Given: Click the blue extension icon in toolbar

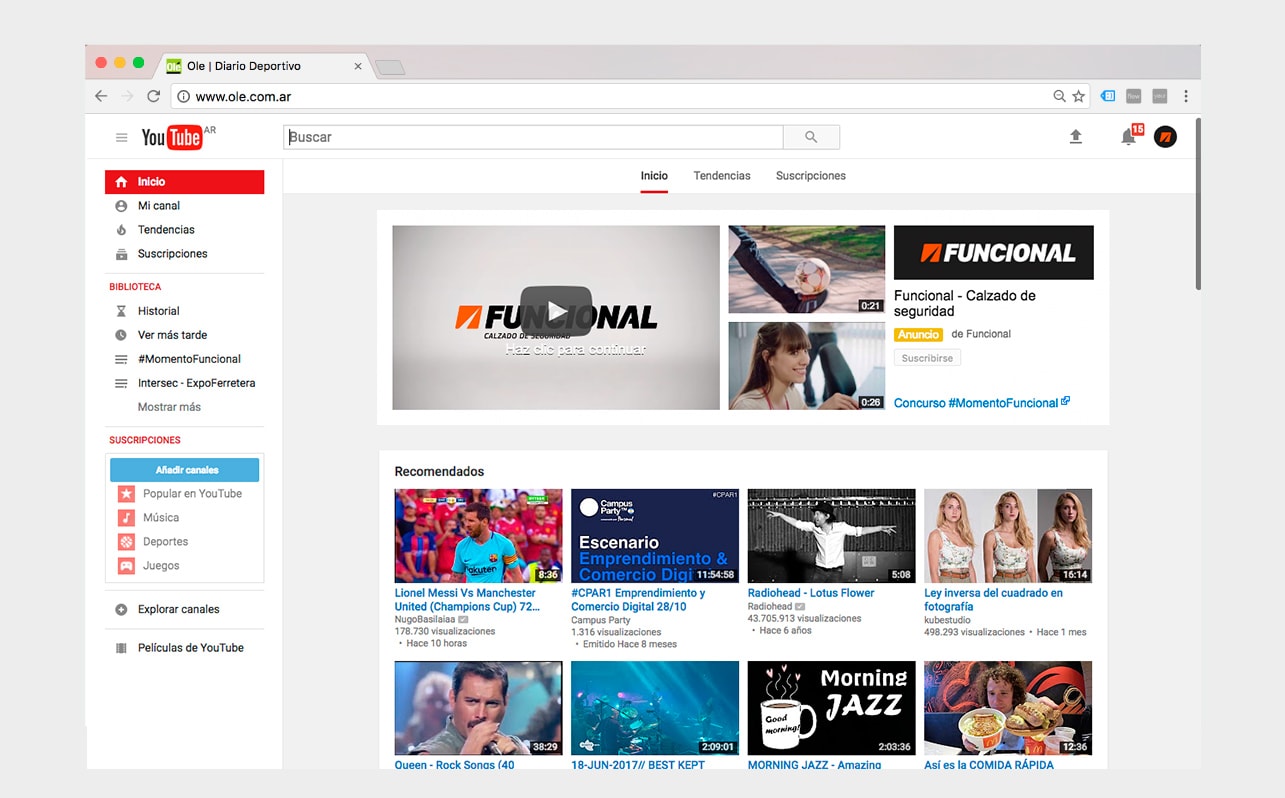Looking at the screenshot, I should click(x=1108, y=96).
